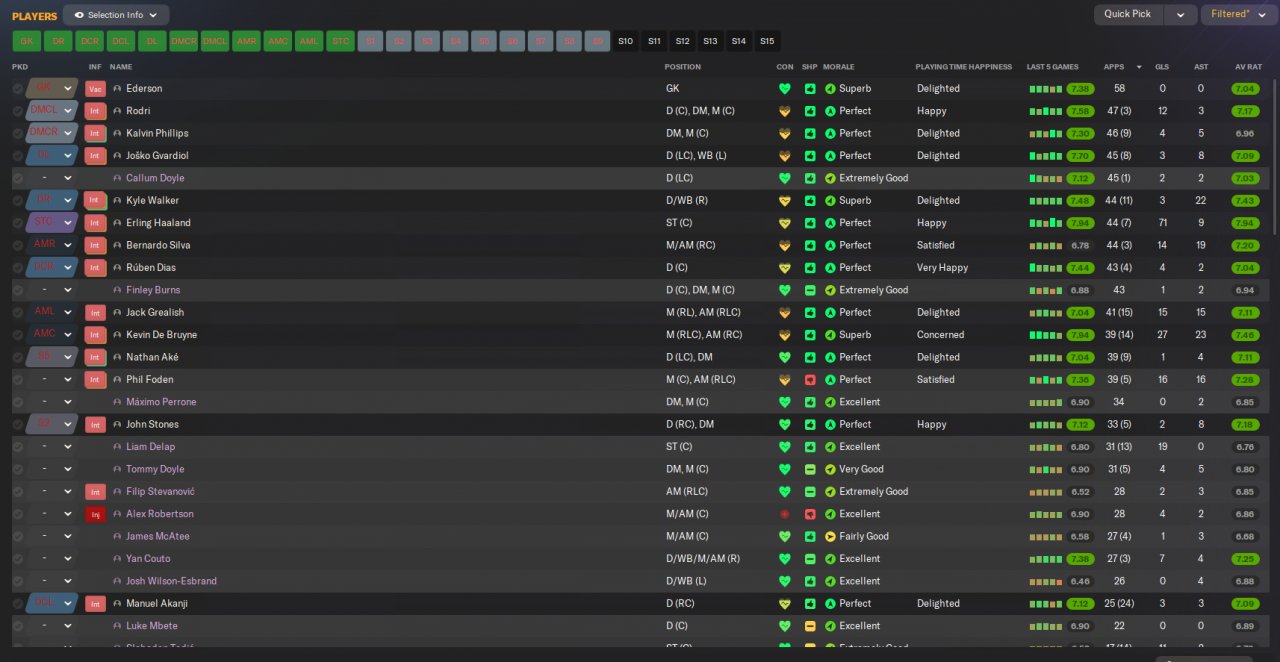Click Kyle Walker's match sharpness icon
1280x662 pixels.
(x=810, y=201)
